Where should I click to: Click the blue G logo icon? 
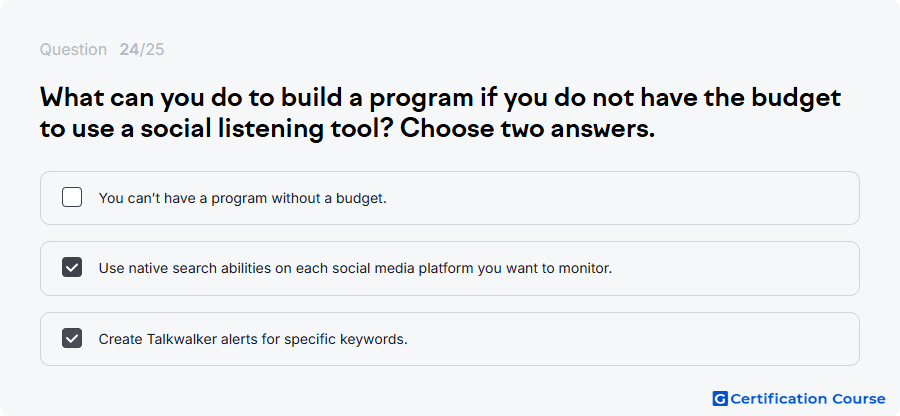coord(720,399)
